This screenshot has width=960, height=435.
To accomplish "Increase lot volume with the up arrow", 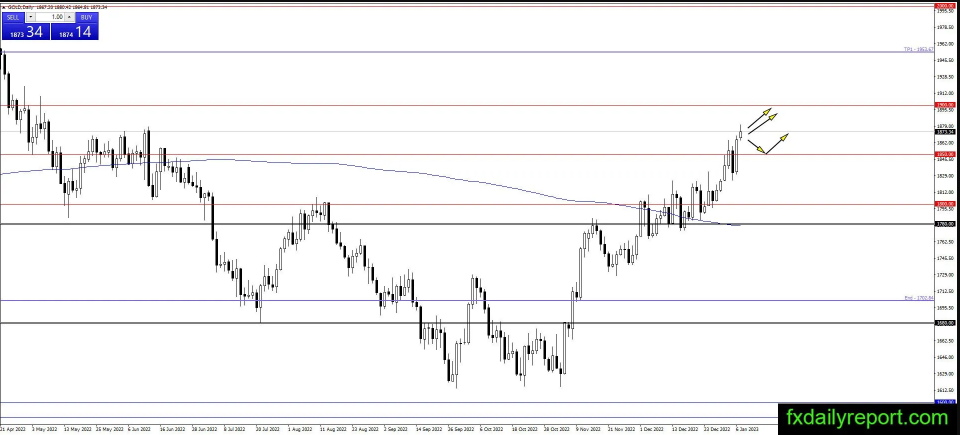I will (x=68, y=17).
